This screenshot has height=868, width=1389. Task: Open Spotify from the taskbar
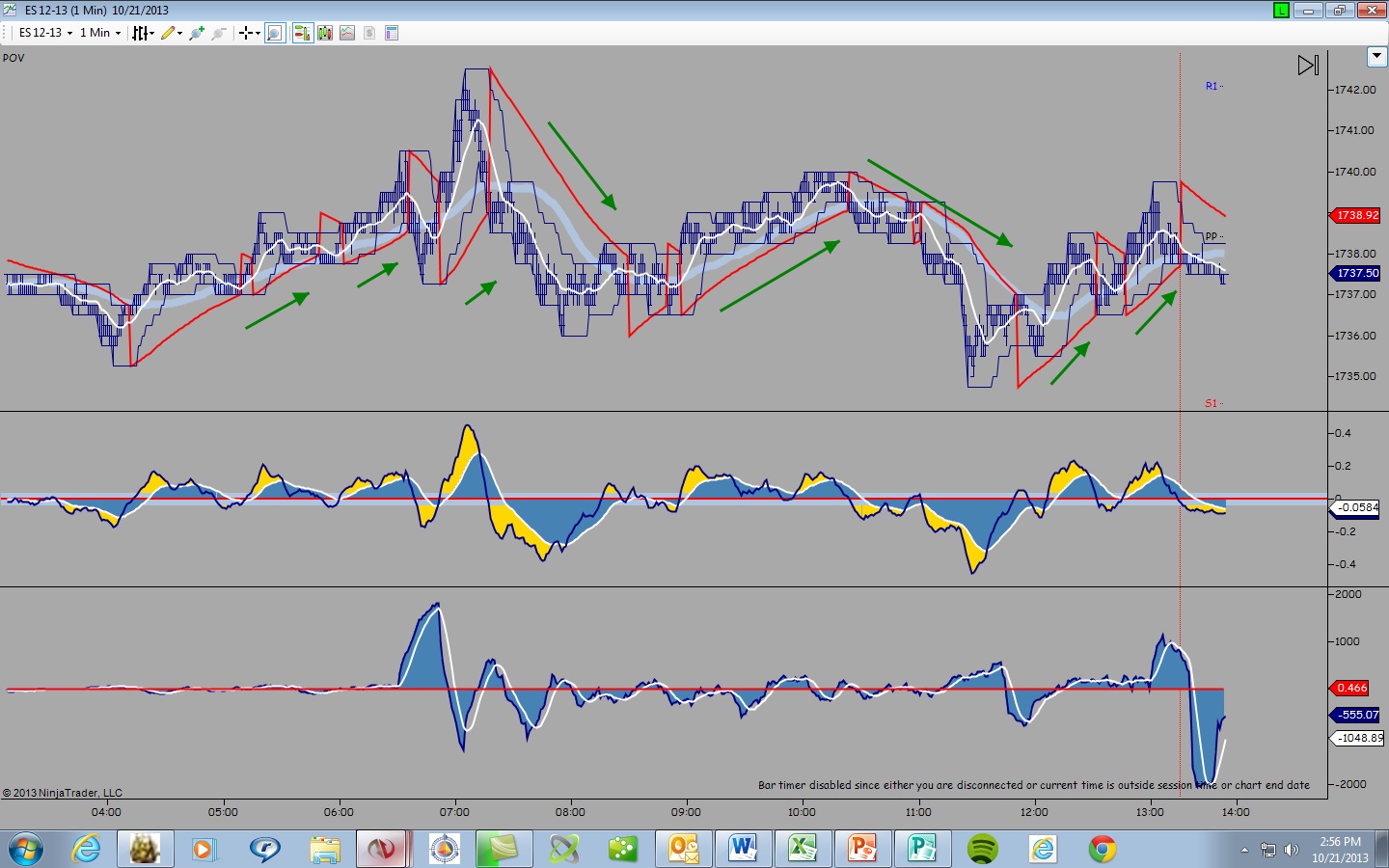982,850
